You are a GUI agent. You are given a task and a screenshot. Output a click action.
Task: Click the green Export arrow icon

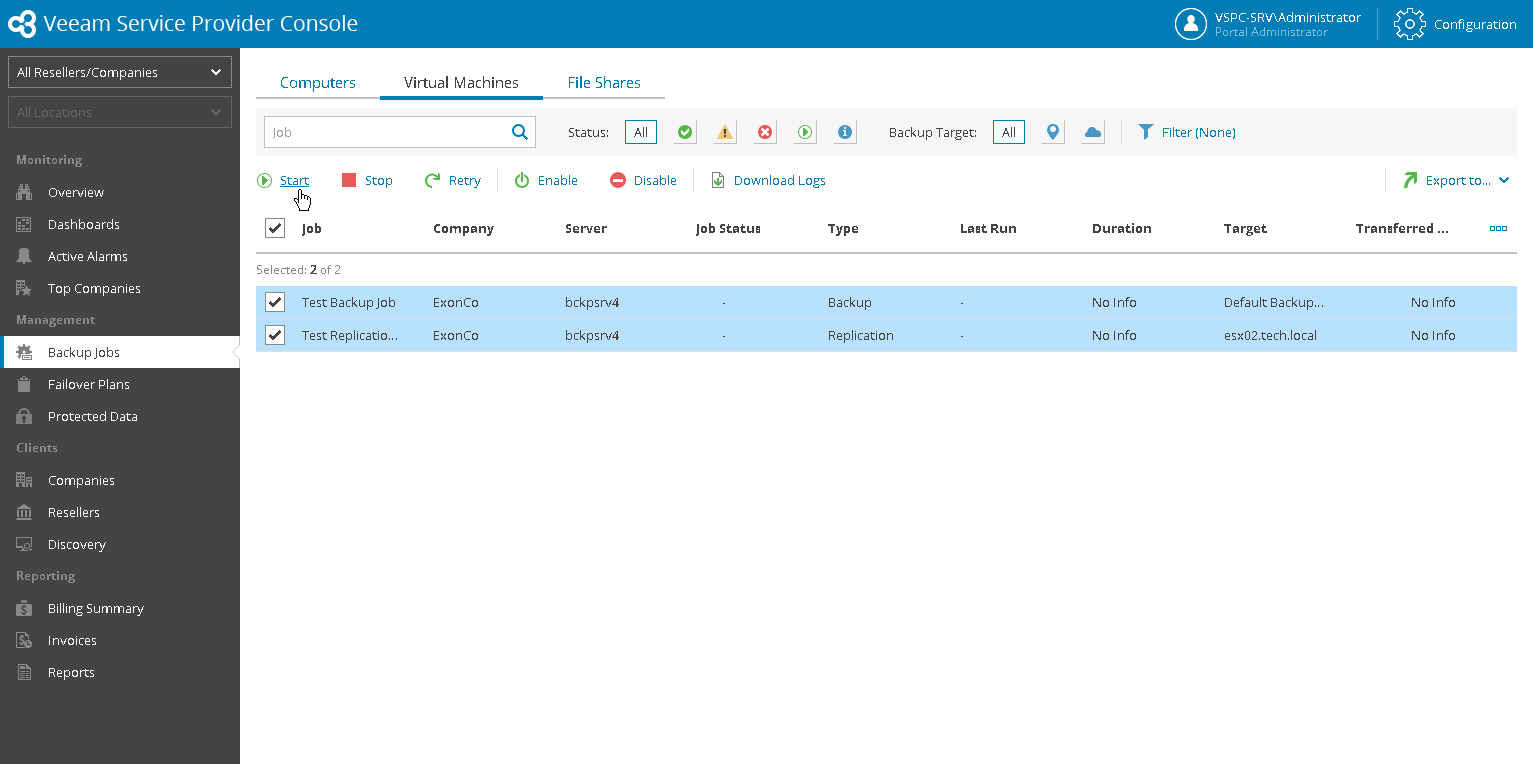click(1410, 180)
